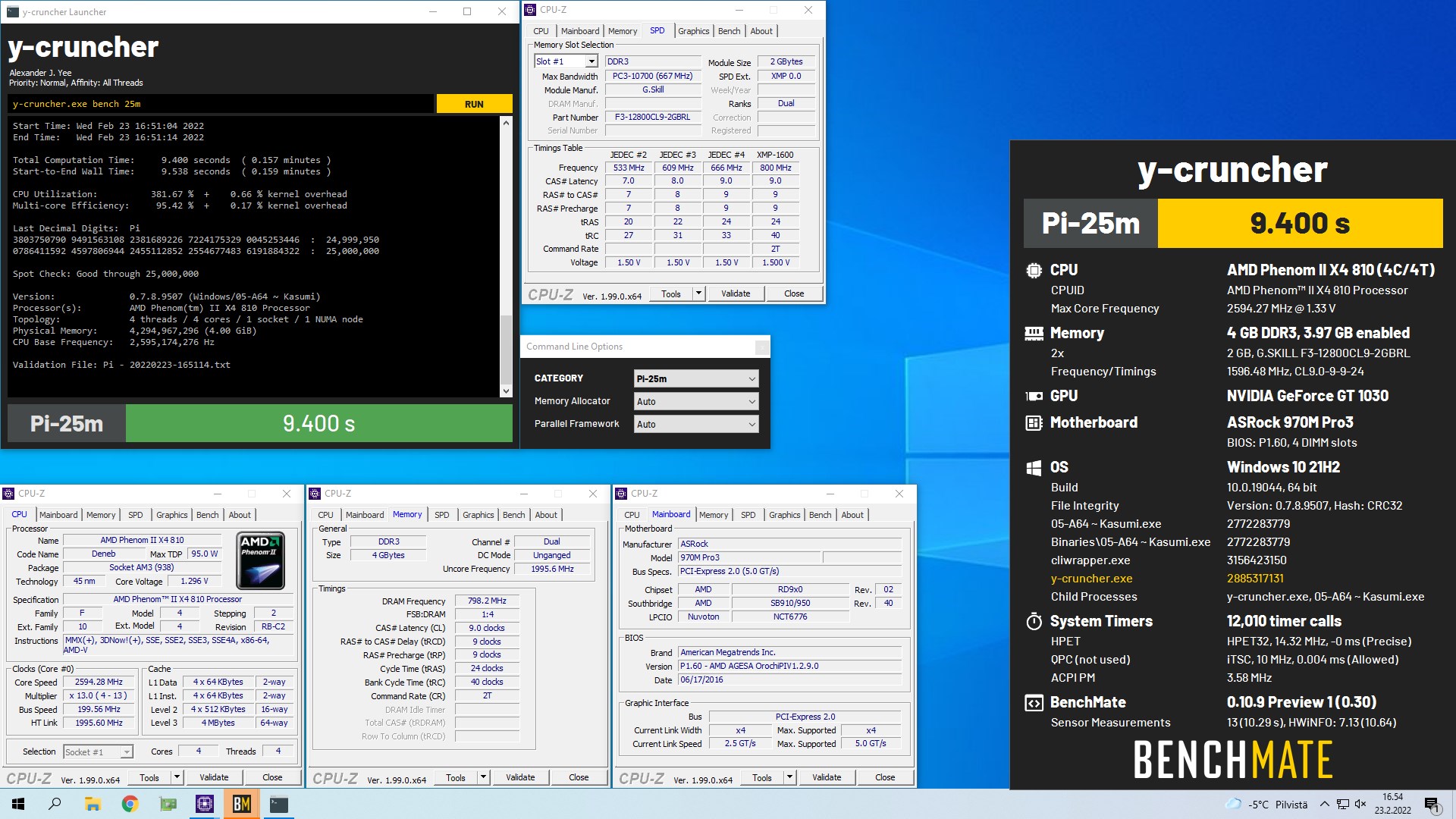The width and height of the screenshot is (1456, 819).
Task: Activate the BenchMate BM taskbar icon
Action: tap(242, 804)
